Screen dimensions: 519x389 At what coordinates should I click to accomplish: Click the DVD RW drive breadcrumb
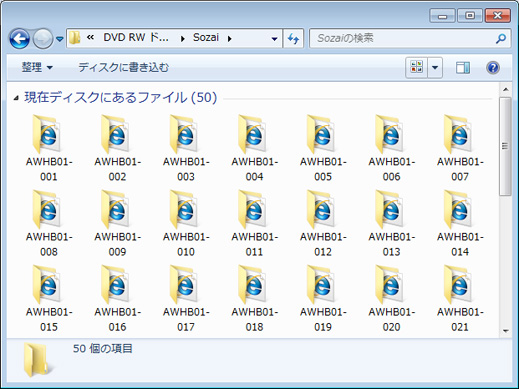coord(136,37)
